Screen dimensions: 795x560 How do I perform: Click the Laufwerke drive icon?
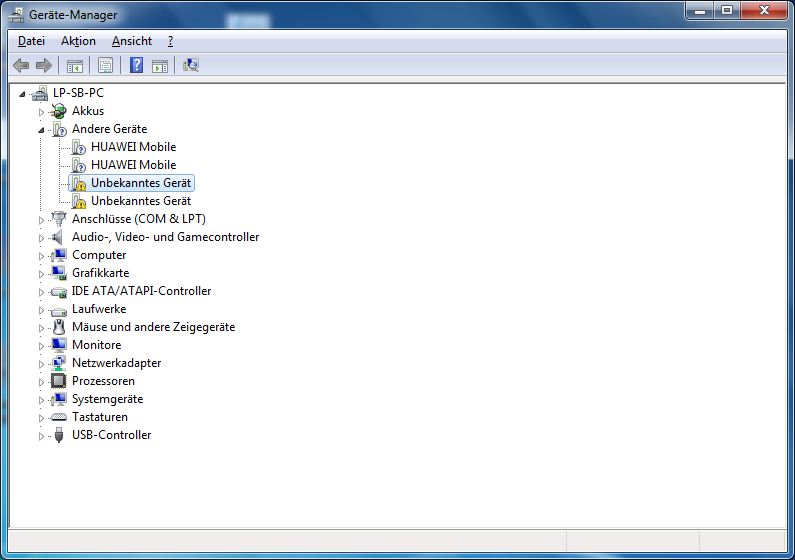(x=59, y=310)
